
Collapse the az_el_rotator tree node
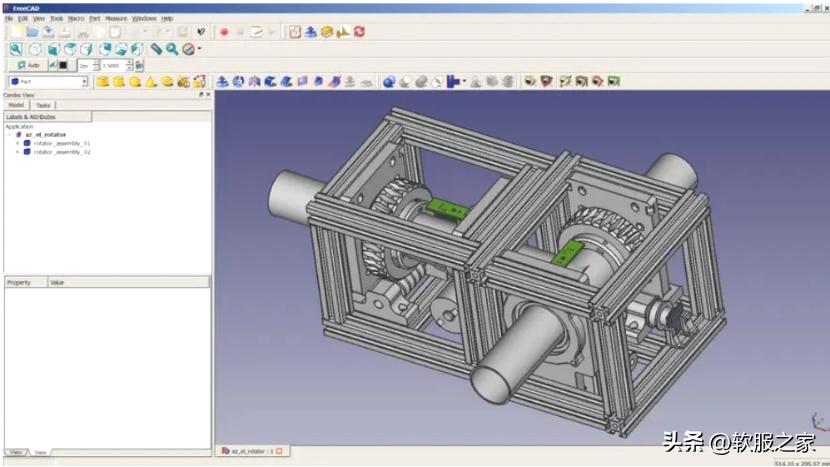coord(9,134)
